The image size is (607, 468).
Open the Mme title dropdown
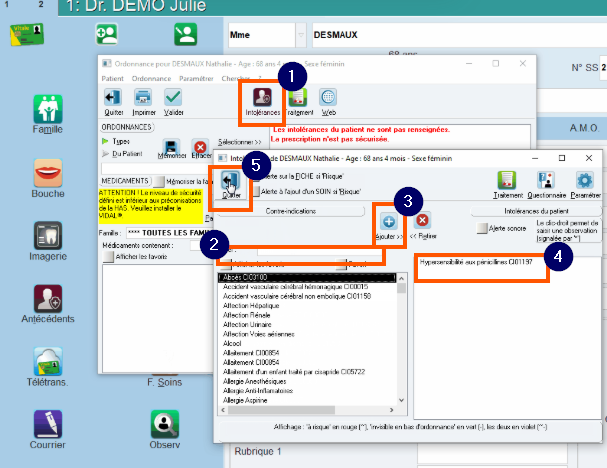[x=301, y=35]
